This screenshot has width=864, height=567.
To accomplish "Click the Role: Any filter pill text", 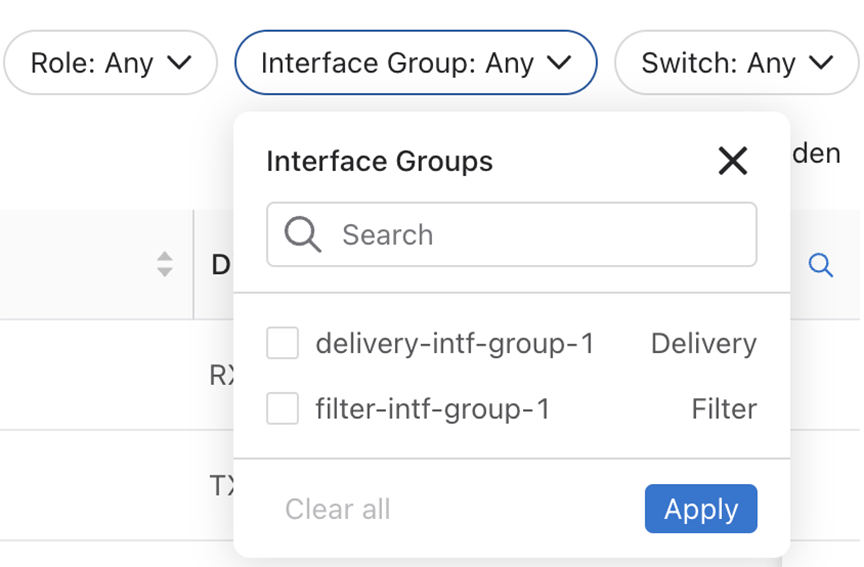I will click(x=91, y=63).
